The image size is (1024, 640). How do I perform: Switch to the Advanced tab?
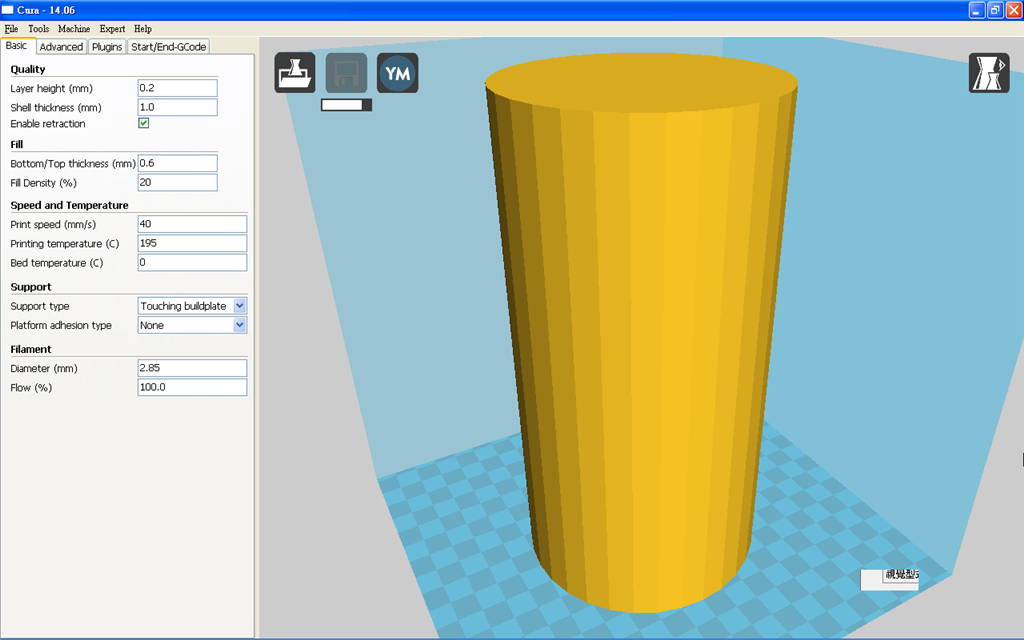(x=61, y=47)
